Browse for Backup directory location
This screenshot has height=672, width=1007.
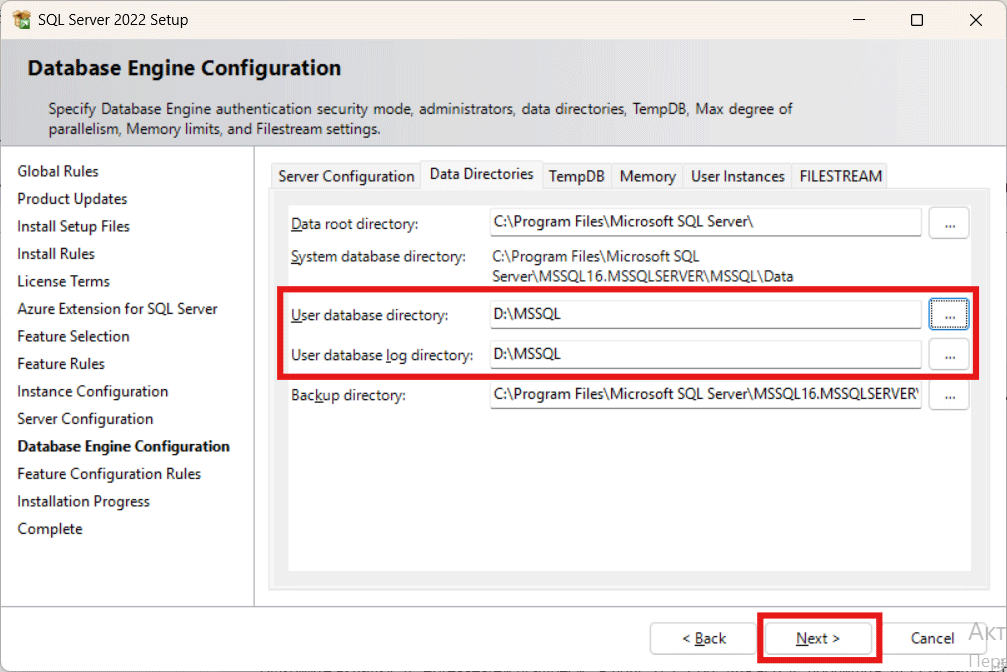[x=948, y=395]
